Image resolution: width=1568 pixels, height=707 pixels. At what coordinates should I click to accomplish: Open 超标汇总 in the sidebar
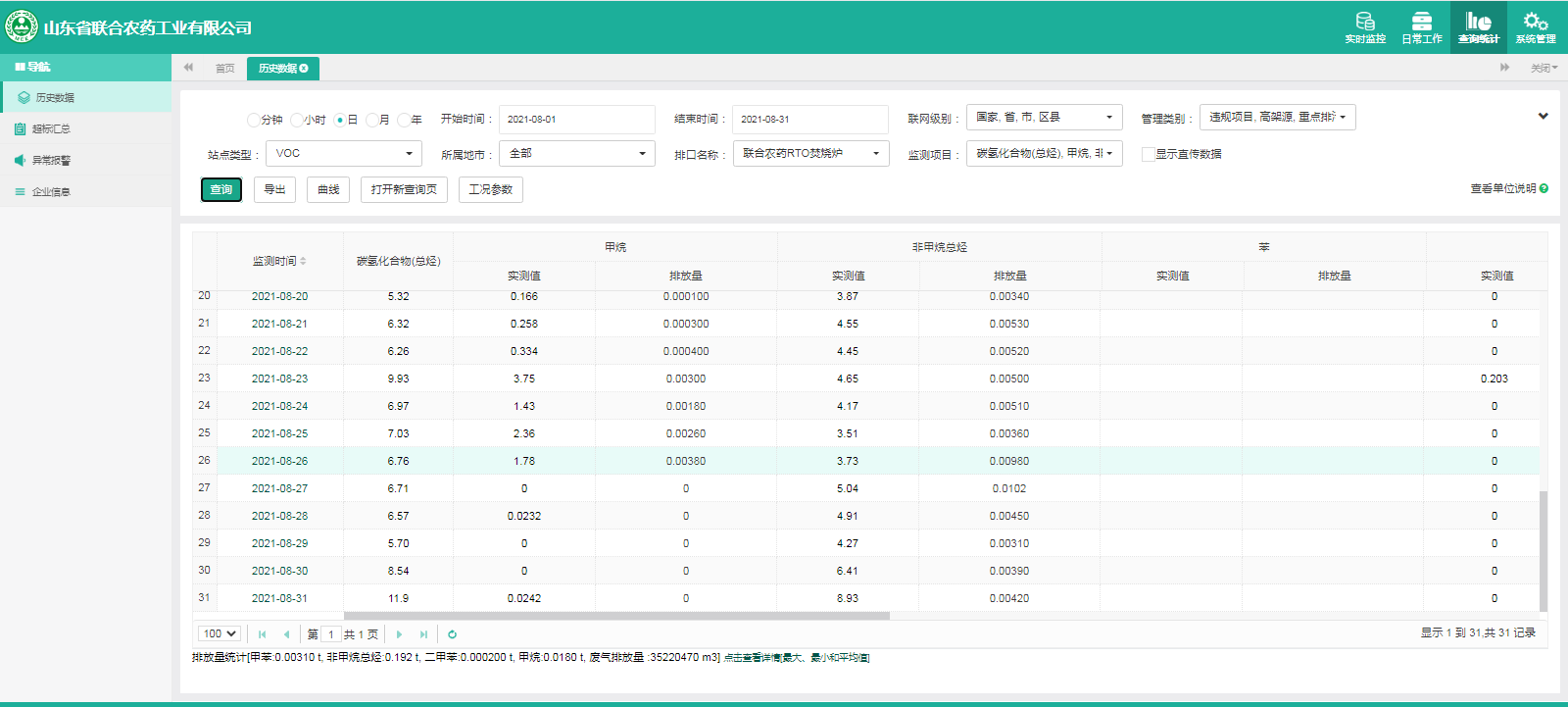click(x=51, y=128)
